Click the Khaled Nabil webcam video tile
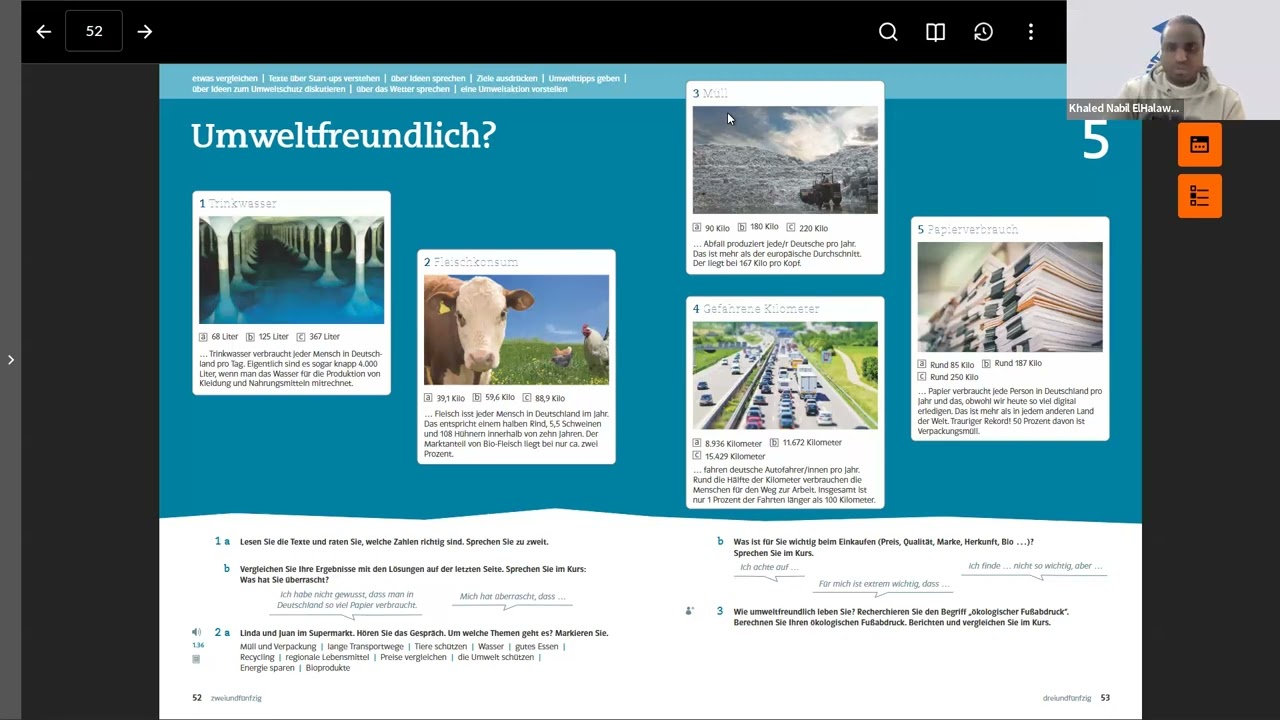 click(1173, 60)
